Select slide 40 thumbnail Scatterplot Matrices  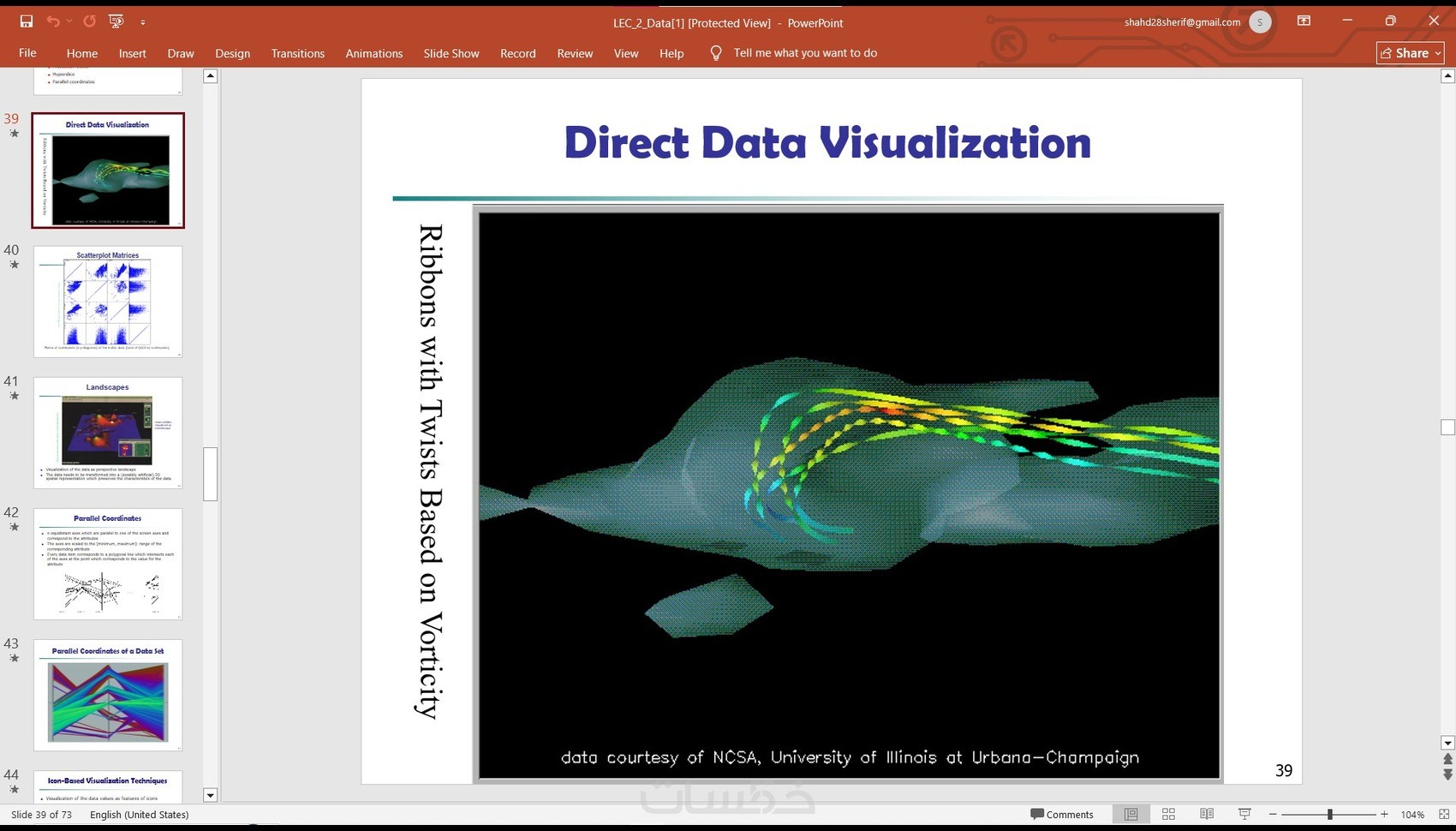tap(108, 302)
